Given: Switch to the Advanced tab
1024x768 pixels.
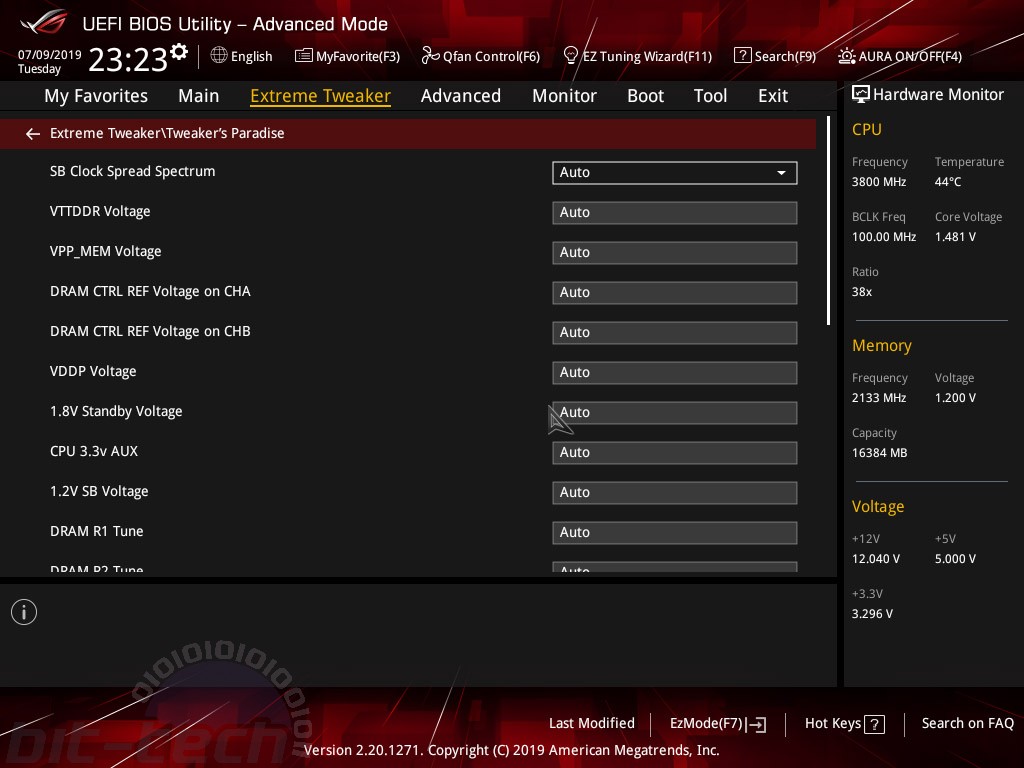Looking at the screenshot, I should coord(461,96).
